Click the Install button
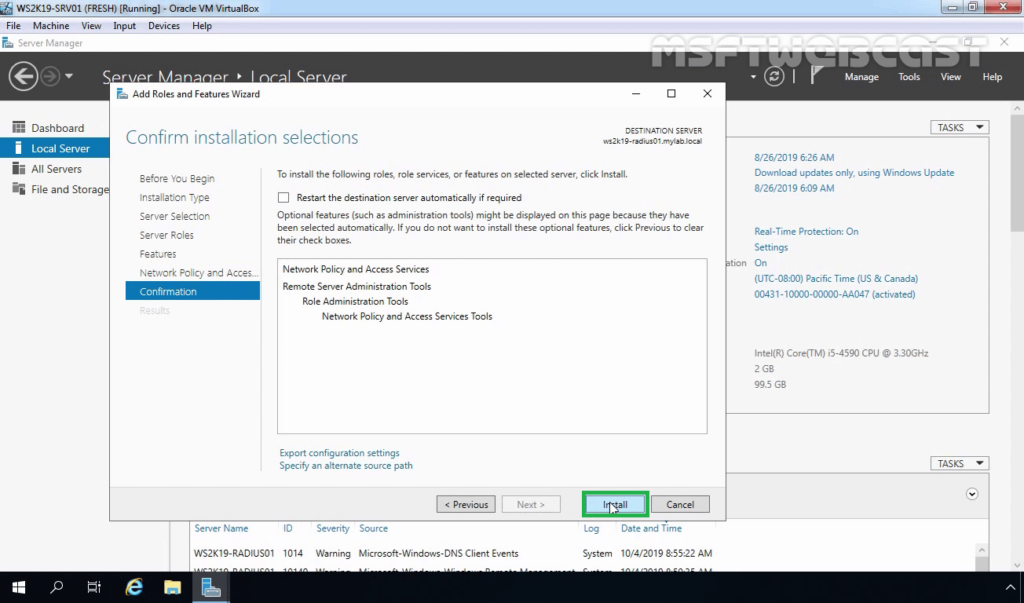The height and width of the screenshot is (603, 1024). pyautogui.click(x=615, y=504)
